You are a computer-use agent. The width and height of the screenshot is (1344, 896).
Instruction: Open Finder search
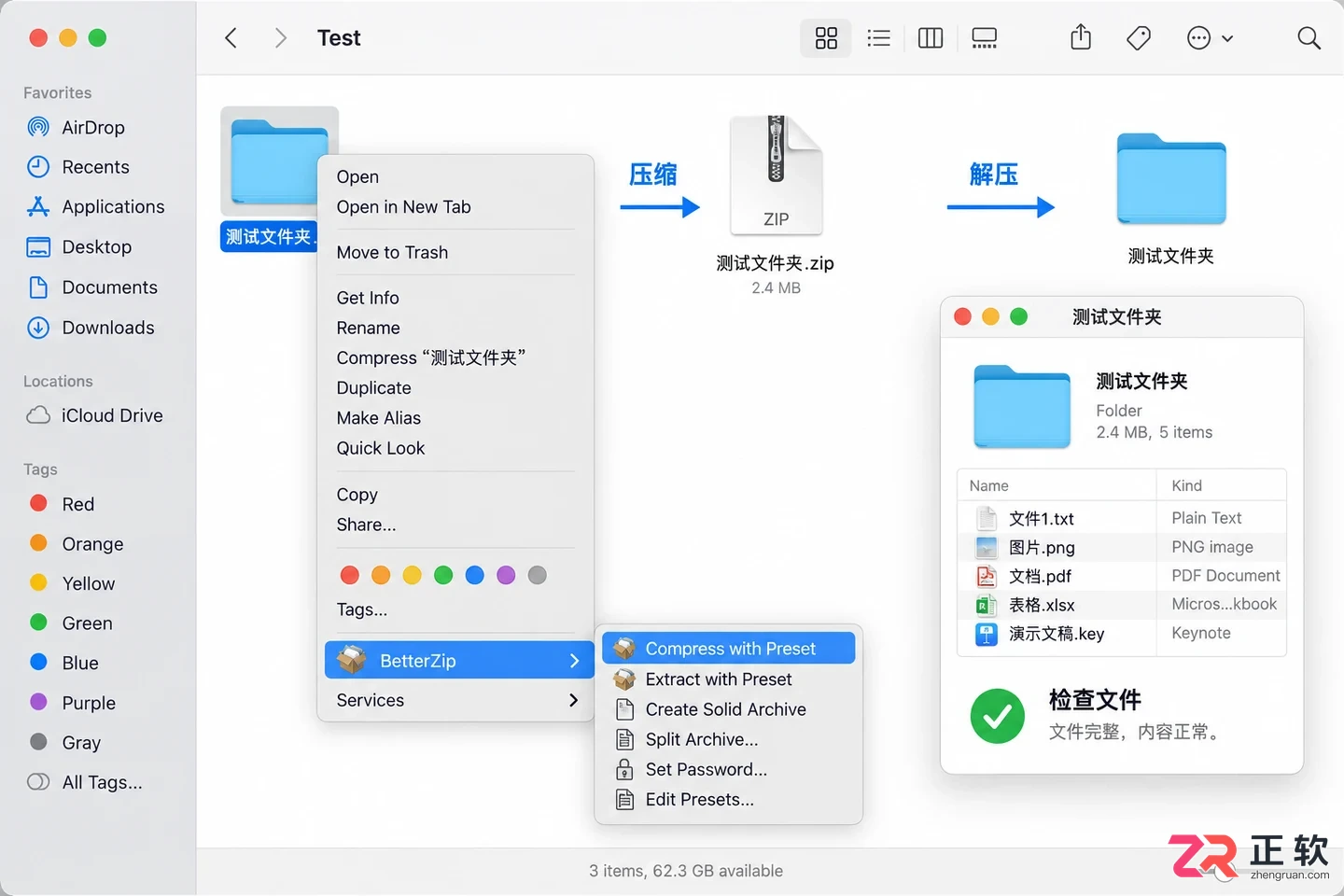[x=1309, y=38]
